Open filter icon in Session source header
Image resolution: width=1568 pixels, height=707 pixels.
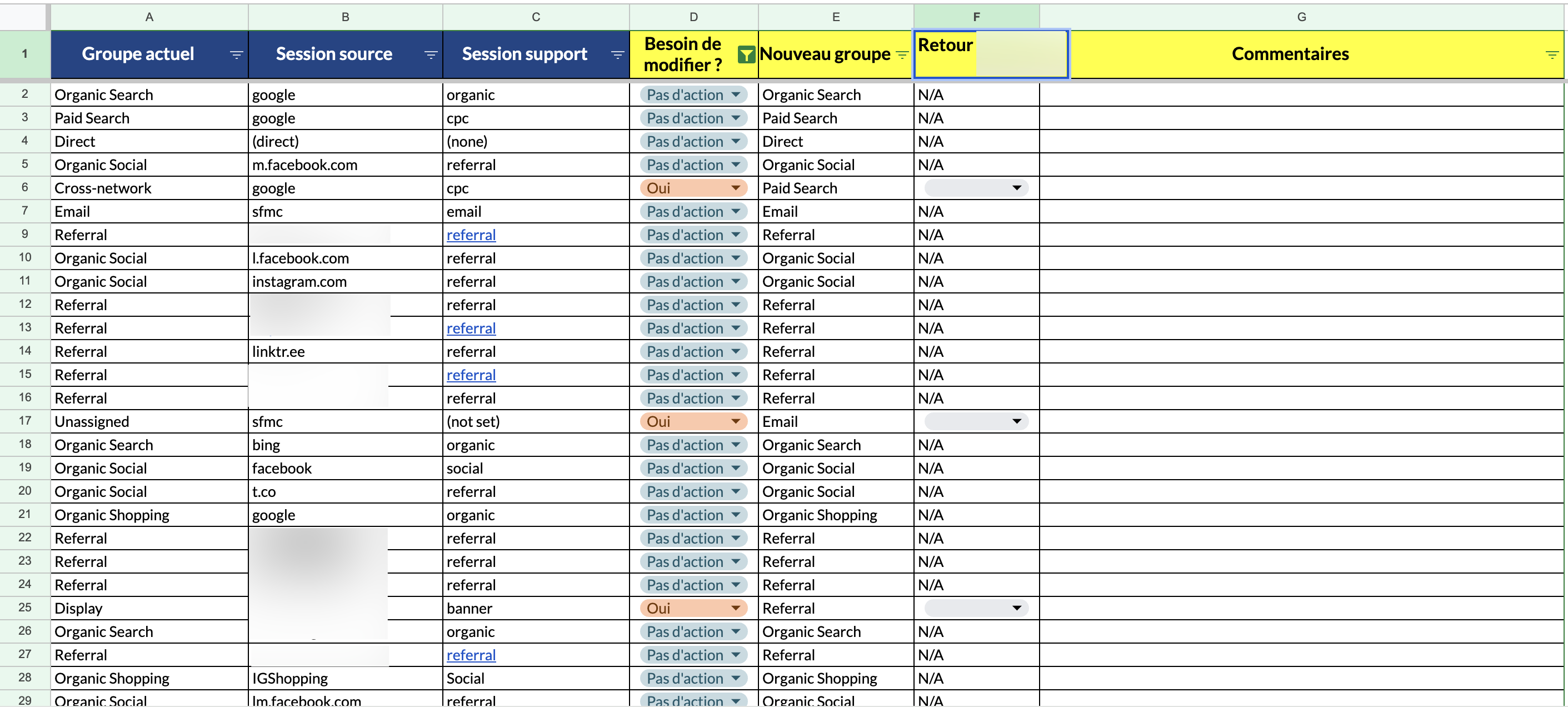coord(431,55)
